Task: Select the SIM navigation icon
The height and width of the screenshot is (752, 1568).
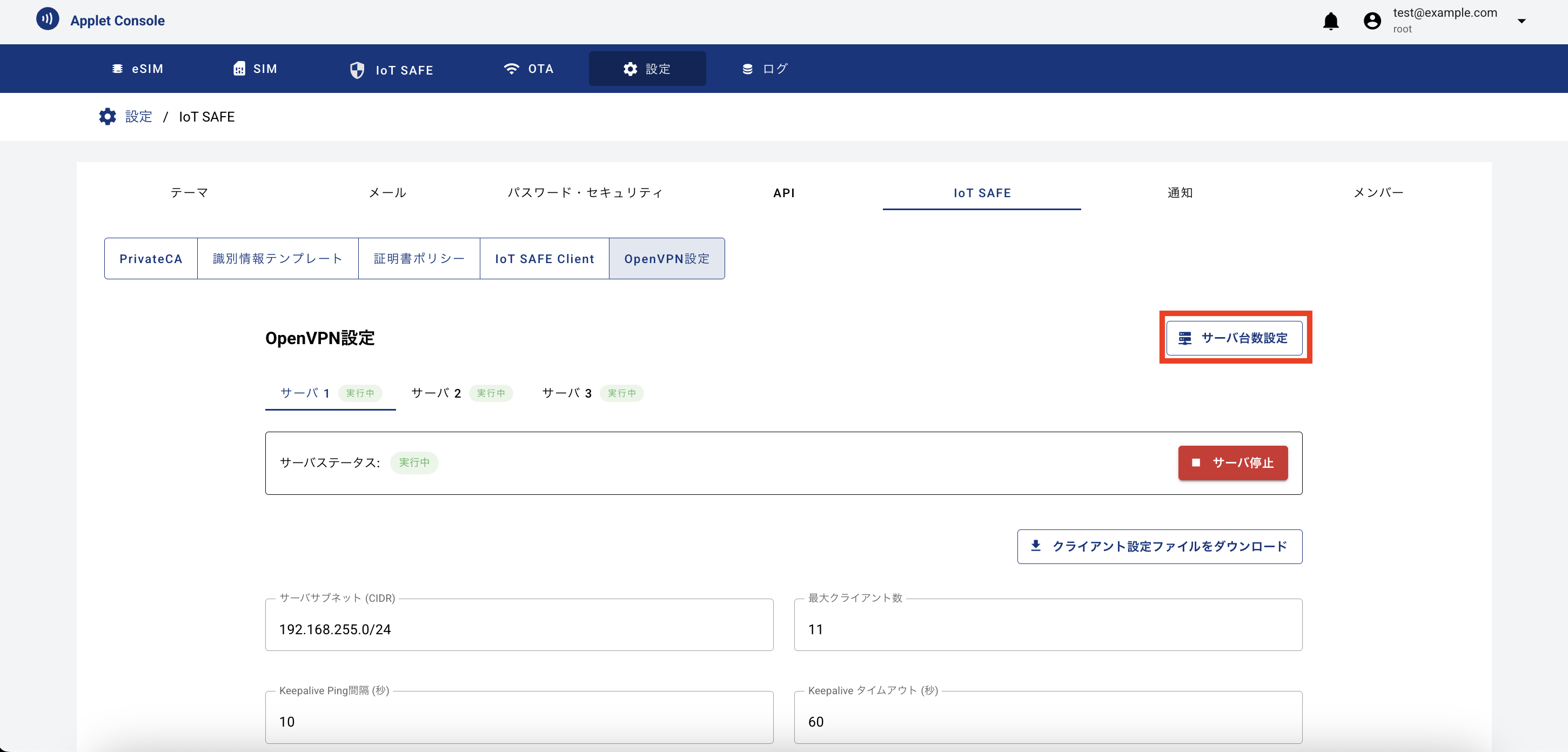Action: point(239,69)
